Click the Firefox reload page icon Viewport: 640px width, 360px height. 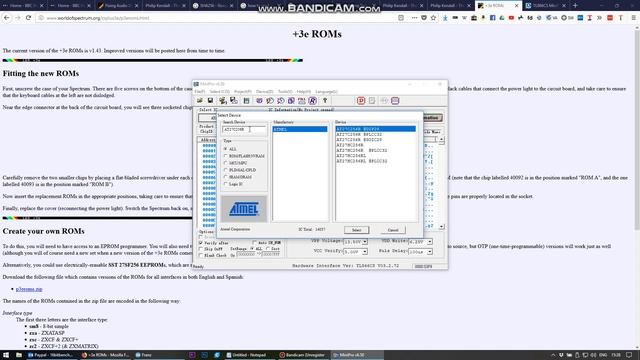[28, 18]
